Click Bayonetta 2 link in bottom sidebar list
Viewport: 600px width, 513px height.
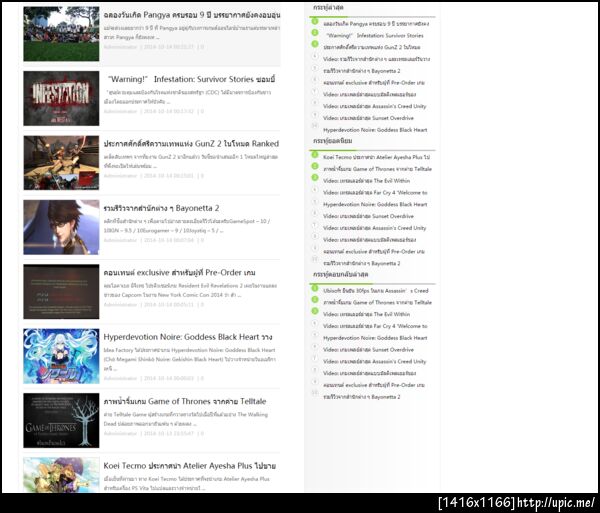[x=362, y=397]
